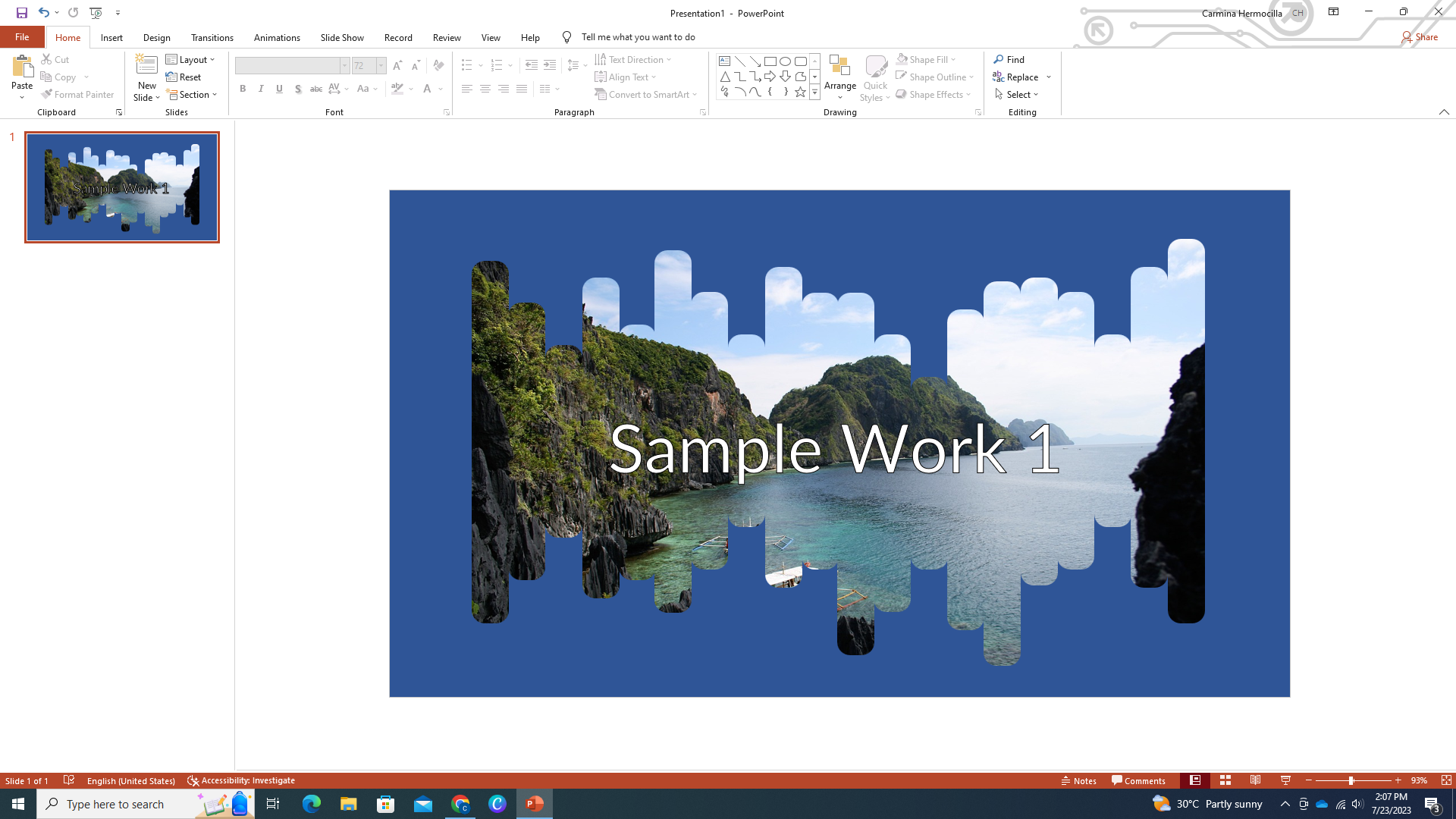Open Text Direction dropdown
This screenshot has height=819, width=1456.
633,59
